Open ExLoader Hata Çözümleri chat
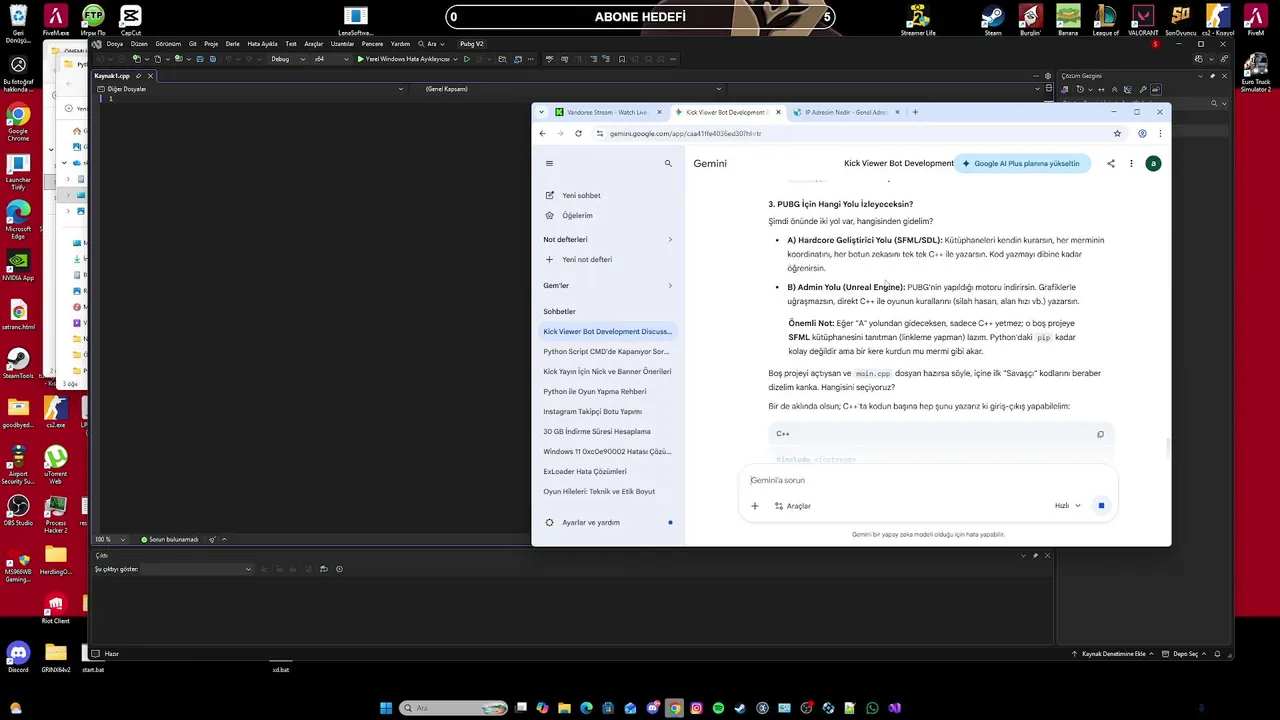1280x720 pixels. (608, 471)
